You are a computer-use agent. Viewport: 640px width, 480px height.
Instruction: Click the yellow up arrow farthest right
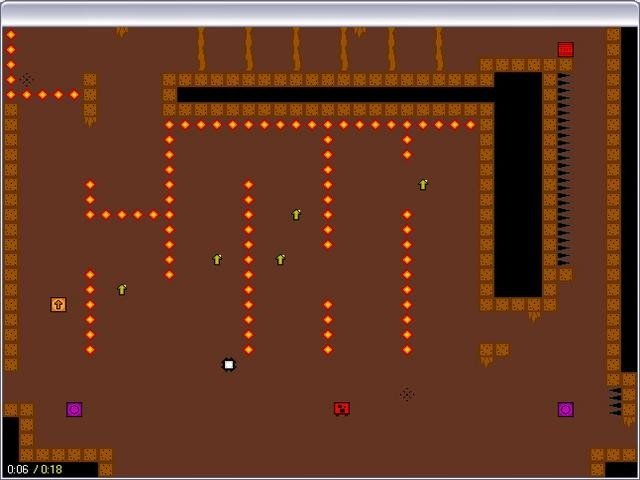click(x=423, y=184)
